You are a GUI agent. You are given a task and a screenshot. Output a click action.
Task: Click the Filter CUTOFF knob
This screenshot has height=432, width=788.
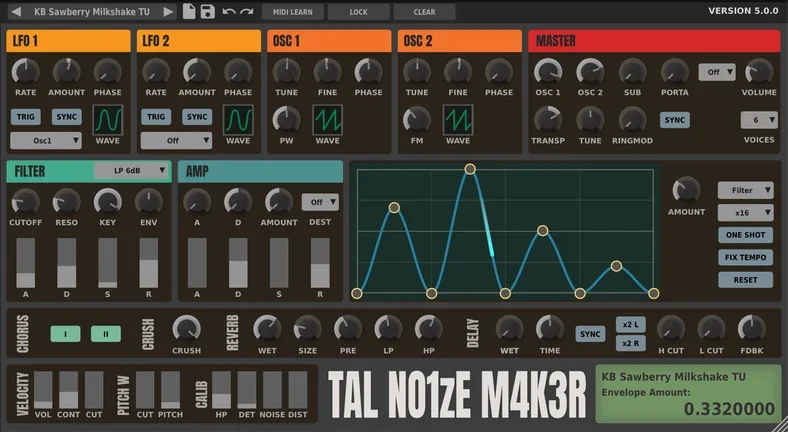click(26, 202)
